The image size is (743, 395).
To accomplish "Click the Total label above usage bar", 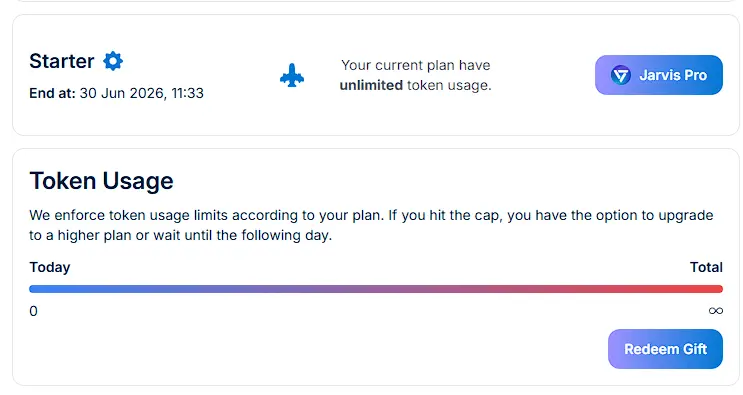I will coord(706,267).
